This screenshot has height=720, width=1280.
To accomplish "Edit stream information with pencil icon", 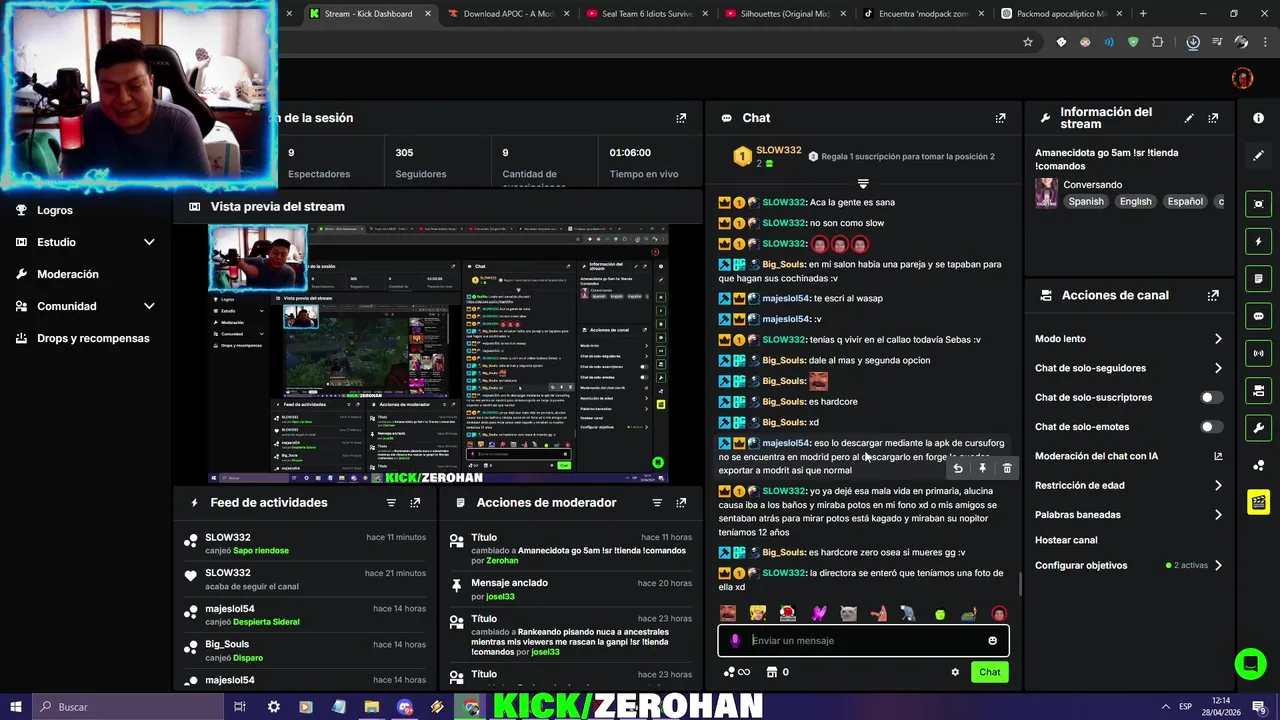I will 1189,118.
